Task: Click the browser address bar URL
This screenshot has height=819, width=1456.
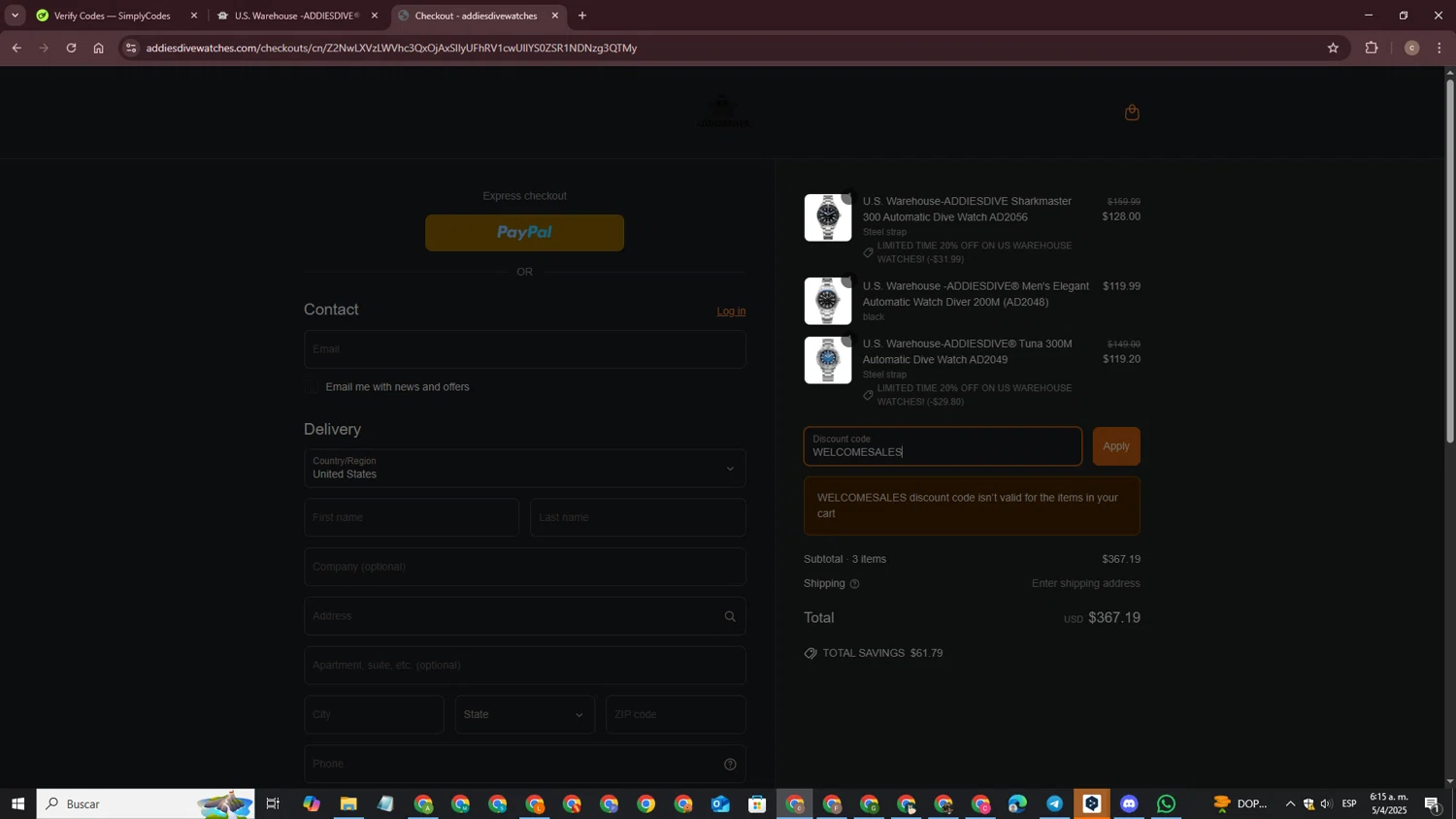Action: click(391, 48)
